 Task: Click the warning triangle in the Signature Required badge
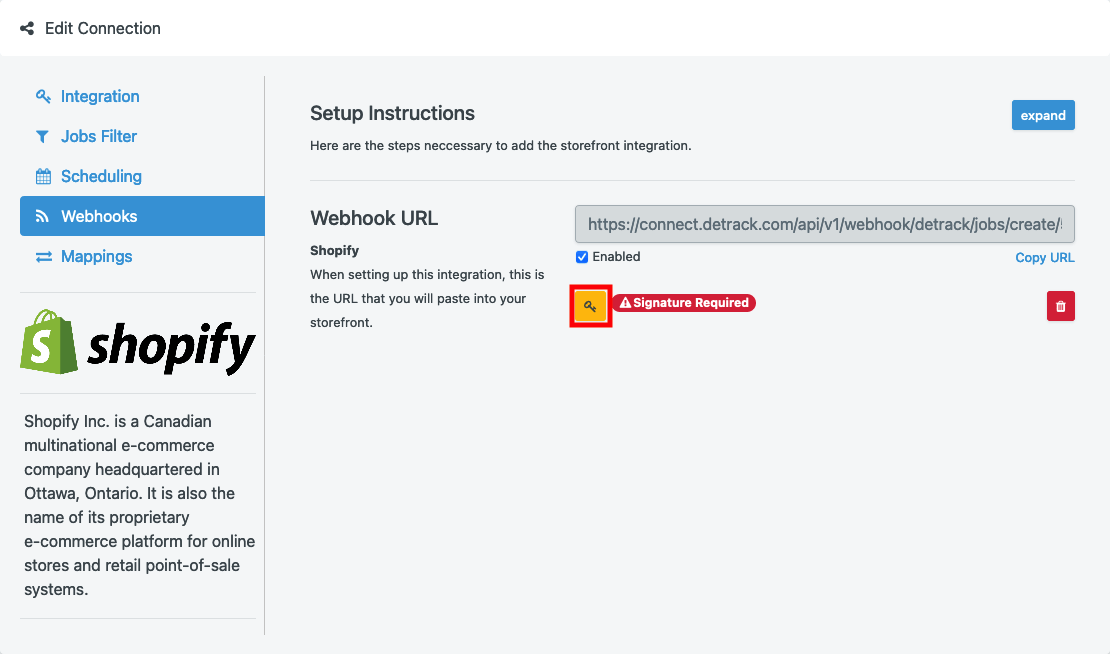click(x=625, y=303)
